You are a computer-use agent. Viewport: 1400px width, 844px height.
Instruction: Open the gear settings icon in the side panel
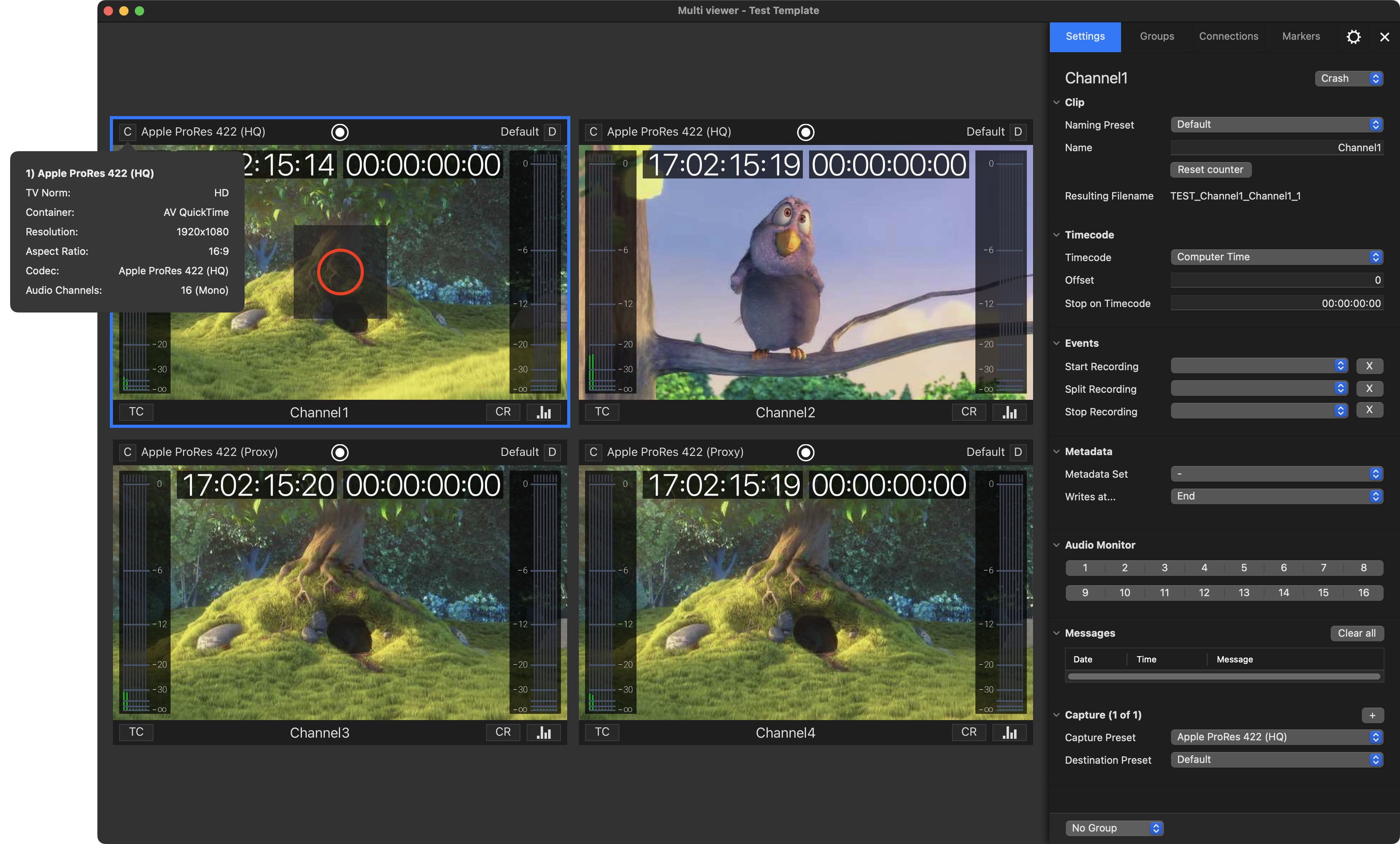pos(1353,37)
